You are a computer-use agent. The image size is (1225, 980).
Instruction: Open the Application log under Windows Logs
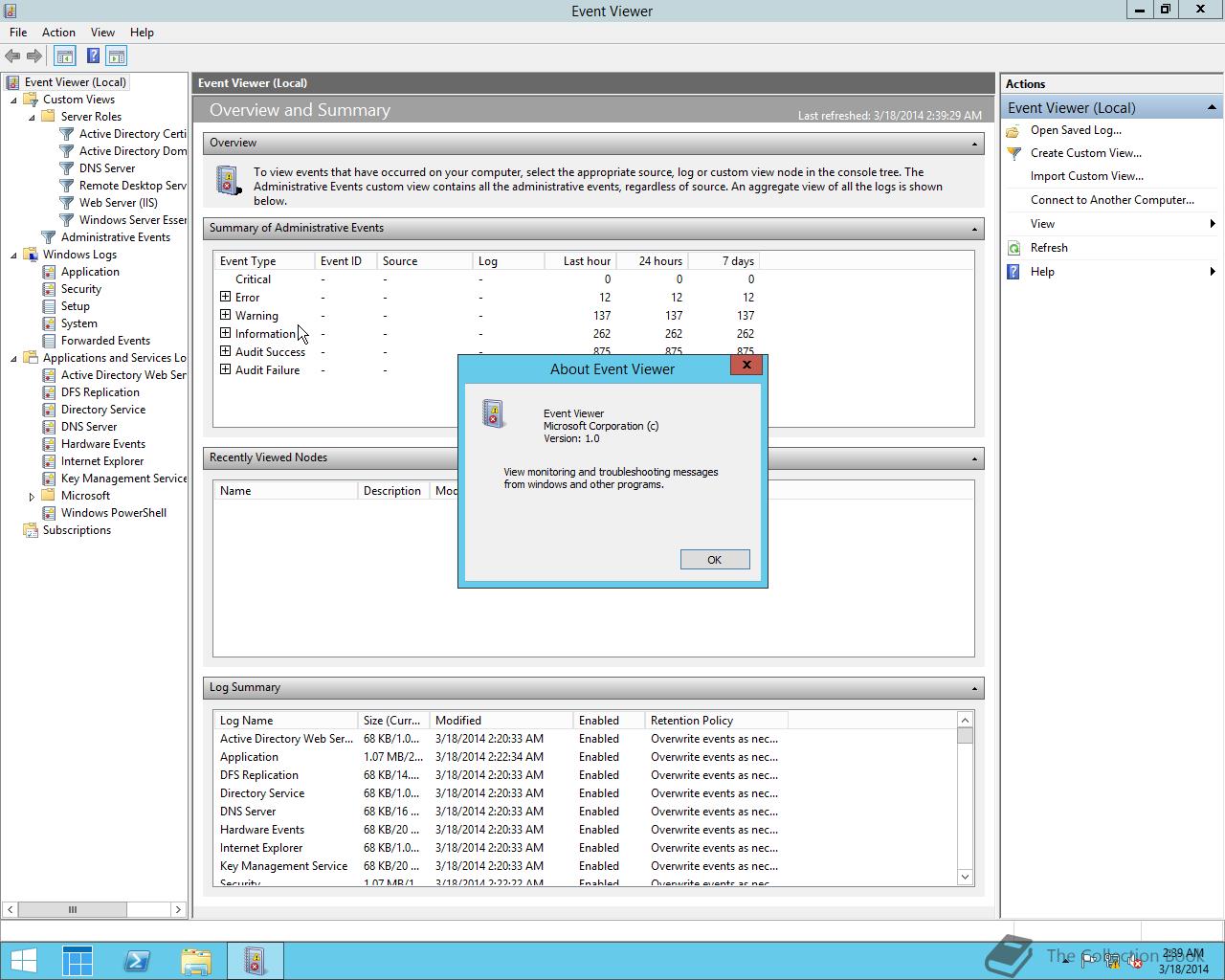pyautogui.click(x=90, y=272)
